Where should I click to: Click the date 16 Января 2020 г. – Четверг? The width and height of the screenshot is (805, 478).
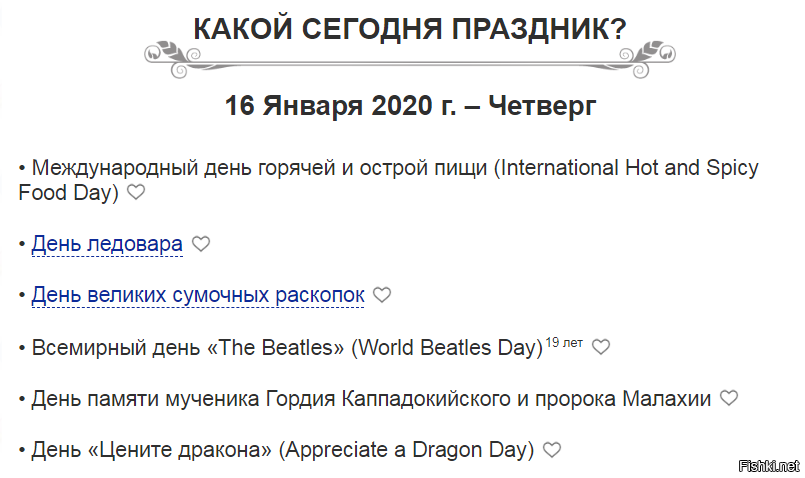410,105
